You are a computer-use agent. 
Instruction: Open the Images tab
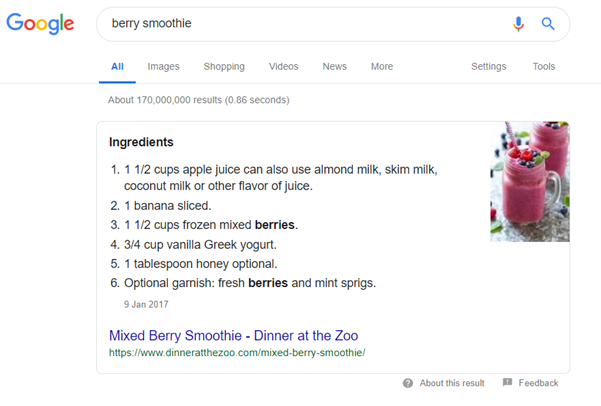(x=163, y=66)
